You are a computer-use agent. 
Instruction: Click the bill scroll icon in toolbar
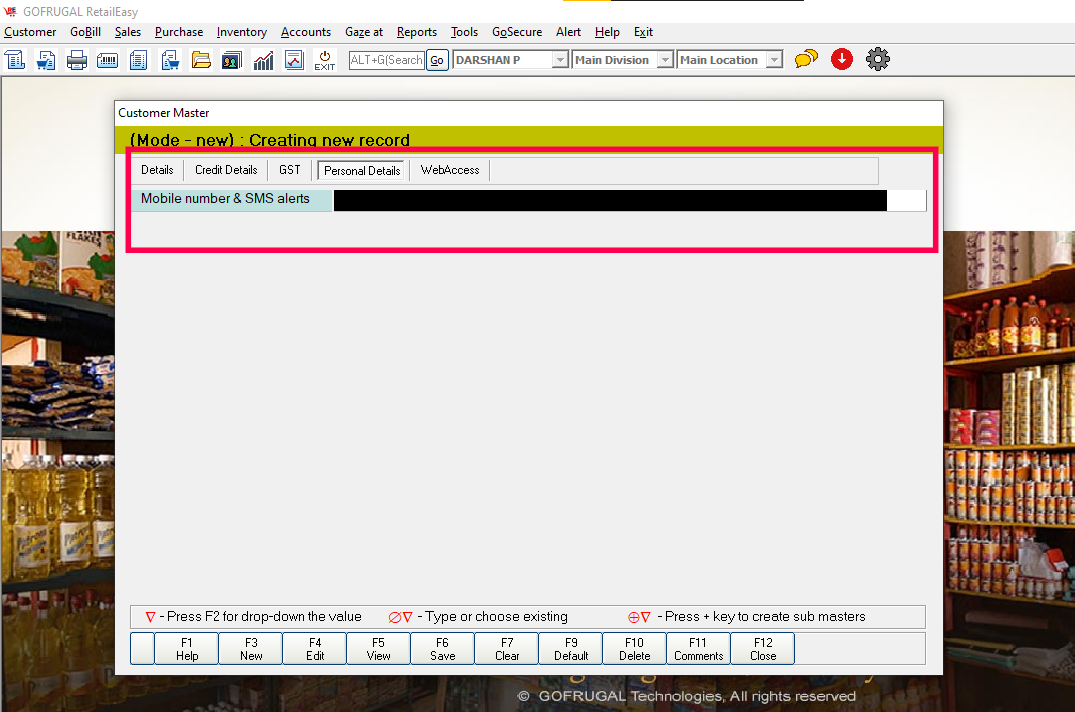tap(15, 60)
